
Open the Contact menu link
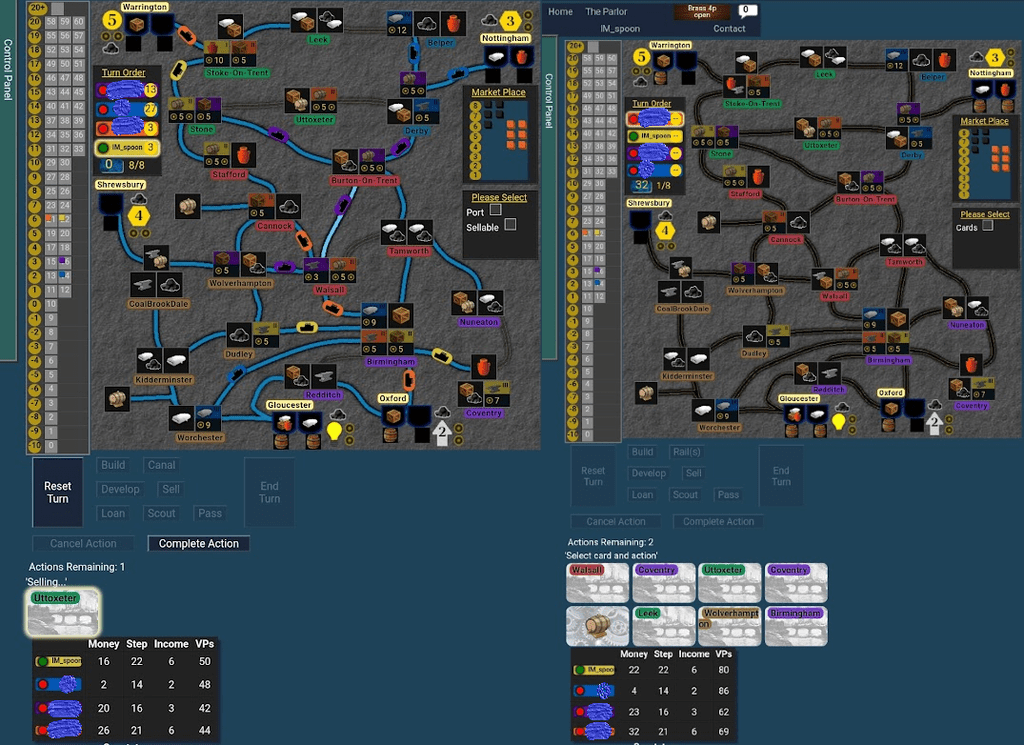[729, 29]
